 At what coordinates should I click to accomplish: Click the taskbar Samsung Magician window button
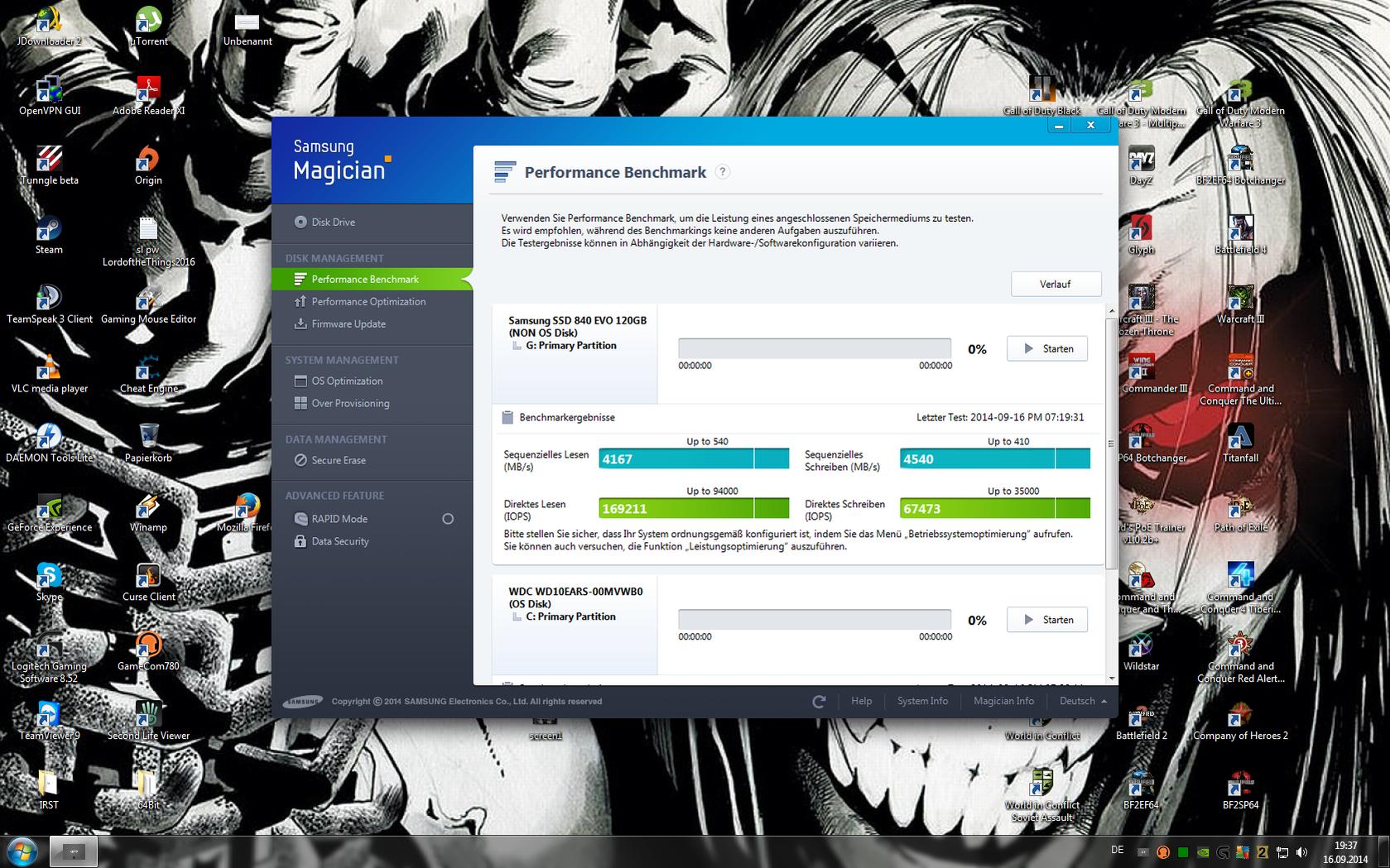[74, 851]
